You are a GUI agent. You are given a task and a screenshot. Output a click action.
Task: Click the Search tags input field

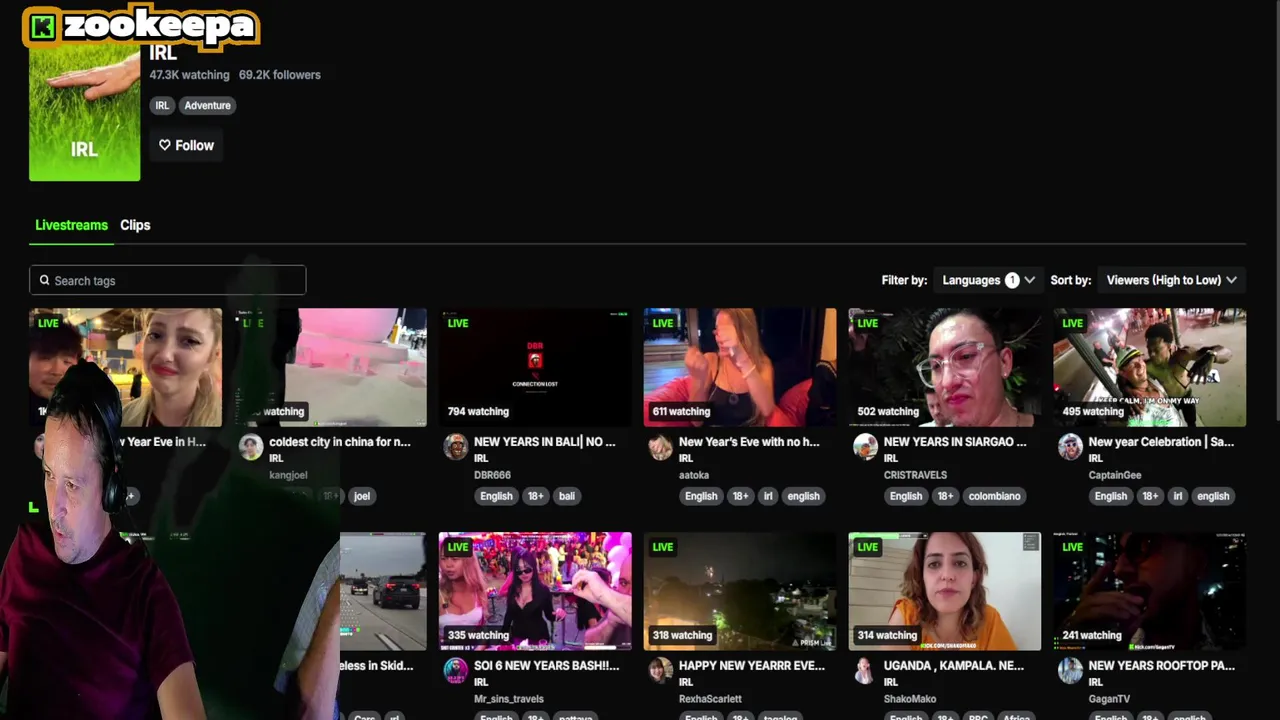pos(167,280)
